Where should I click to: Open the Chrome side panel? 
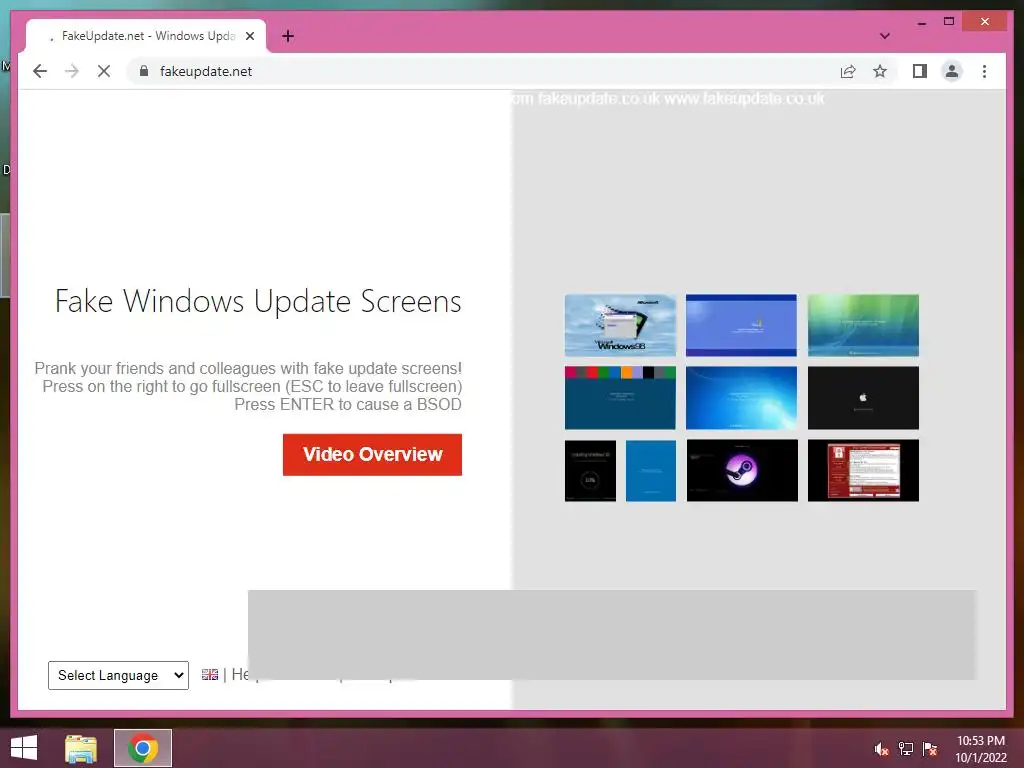pyautogui.click(x=920, y=71)
